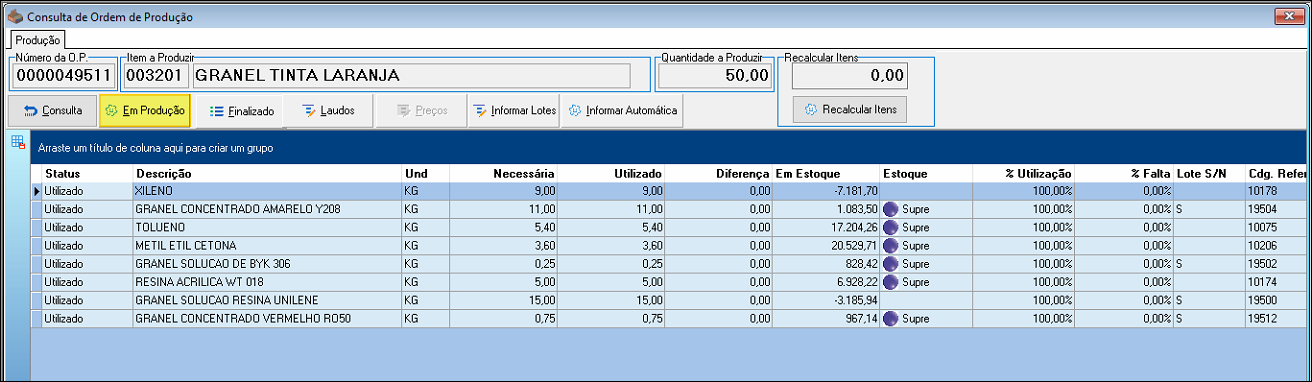The height and width of the screenshot is (382, 1312).
Task: Open the Laudos button
Action: (x=327, y=111)
